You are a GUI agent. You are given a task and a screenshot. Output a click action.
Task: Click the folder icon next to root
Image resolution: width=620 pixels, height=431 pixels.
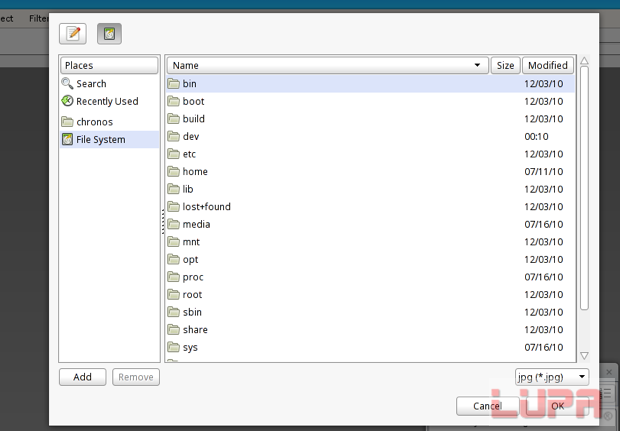point(173,295)
